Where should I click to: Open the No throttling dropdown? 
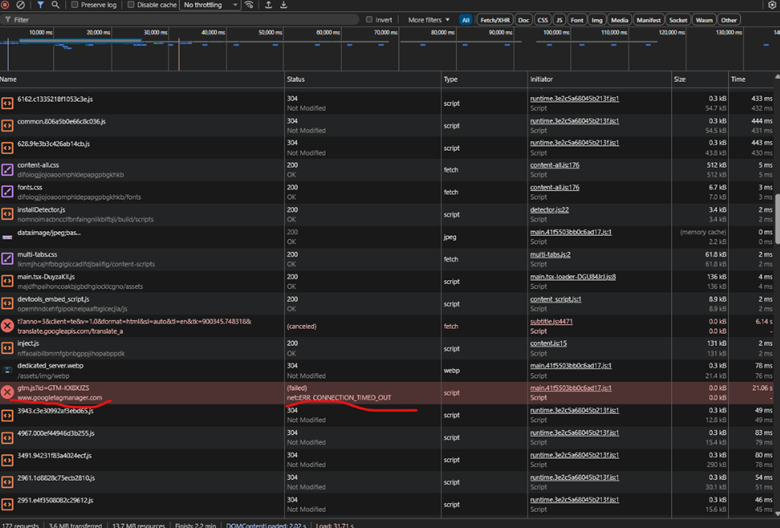pos(210,5)
